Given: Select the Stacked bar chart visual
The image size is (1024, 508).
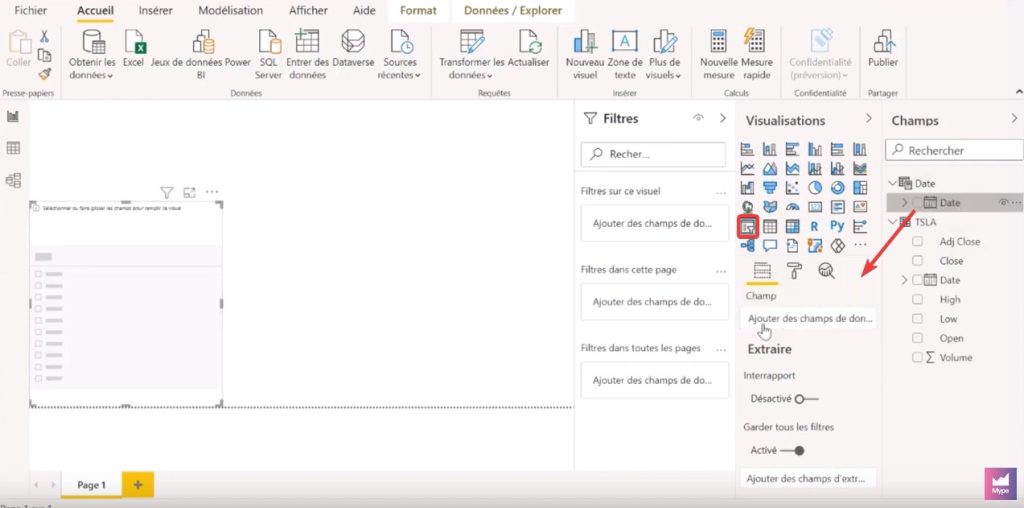Looking at the screenshot, I should click(x=748, y=150).
